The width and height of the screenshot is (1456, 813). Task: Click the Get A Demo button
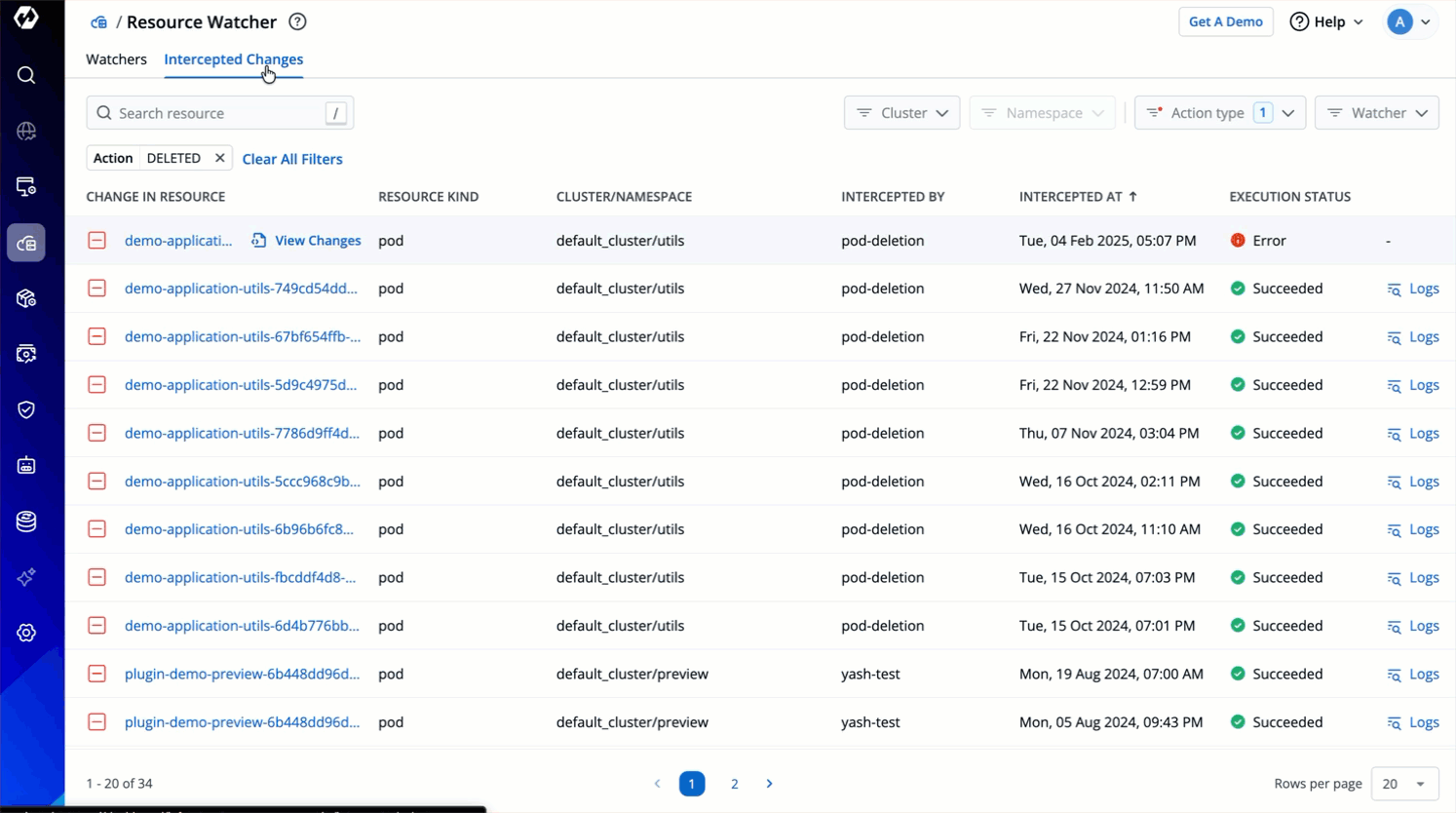click(1225, 21)
